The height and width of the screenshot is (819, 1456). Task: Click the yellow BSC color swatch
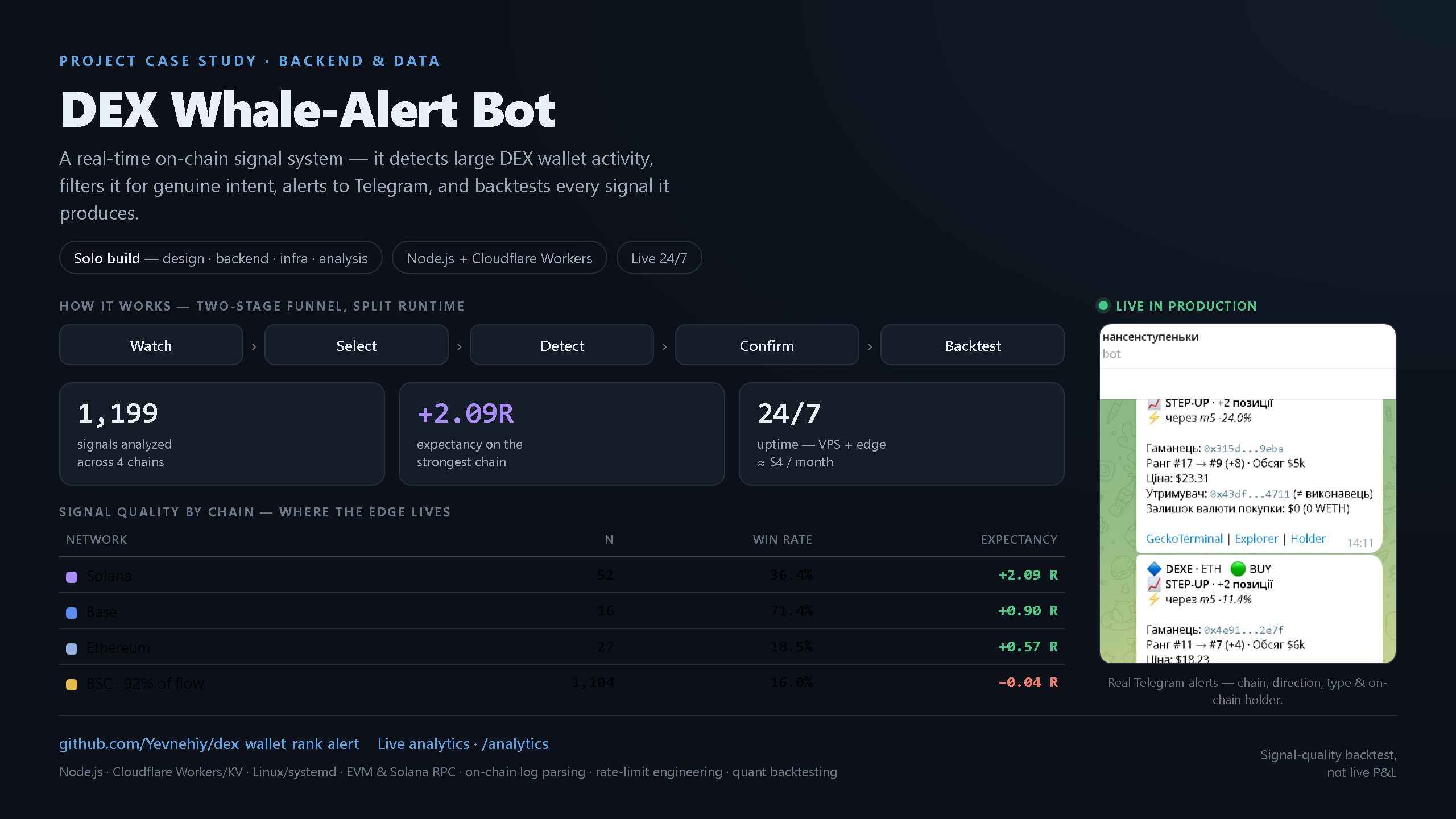[x=72, y=684]
